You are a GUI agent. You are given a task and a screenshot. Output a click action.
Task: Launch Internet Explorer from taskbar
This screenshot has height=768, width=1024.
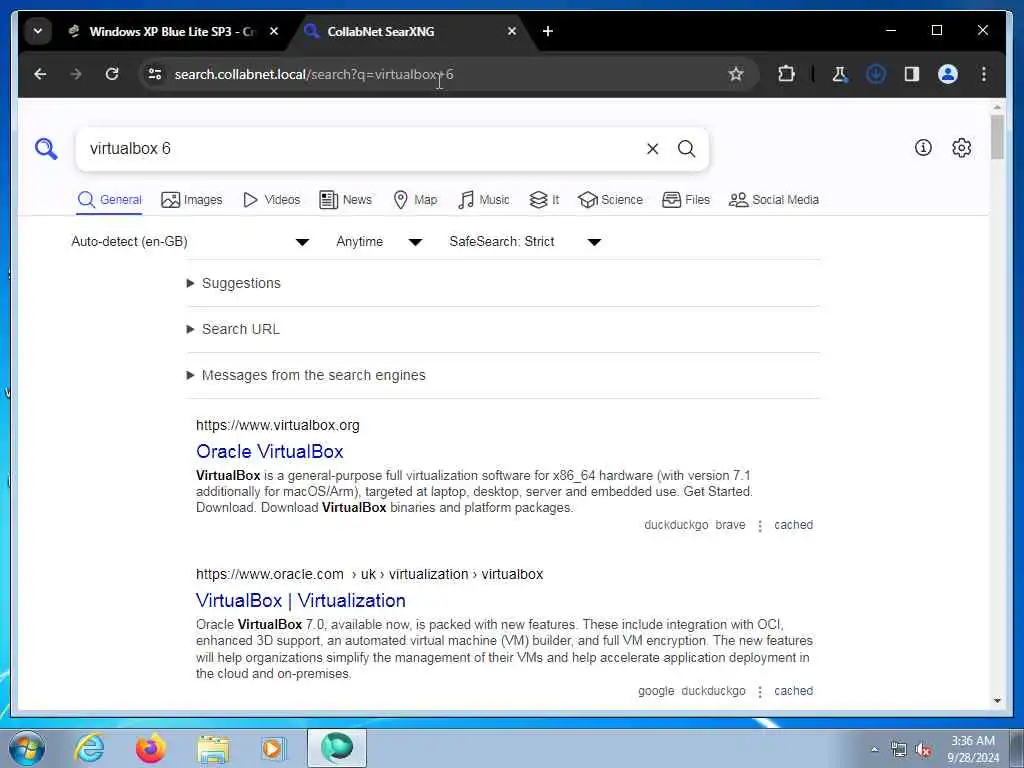(x=89, y=748)
